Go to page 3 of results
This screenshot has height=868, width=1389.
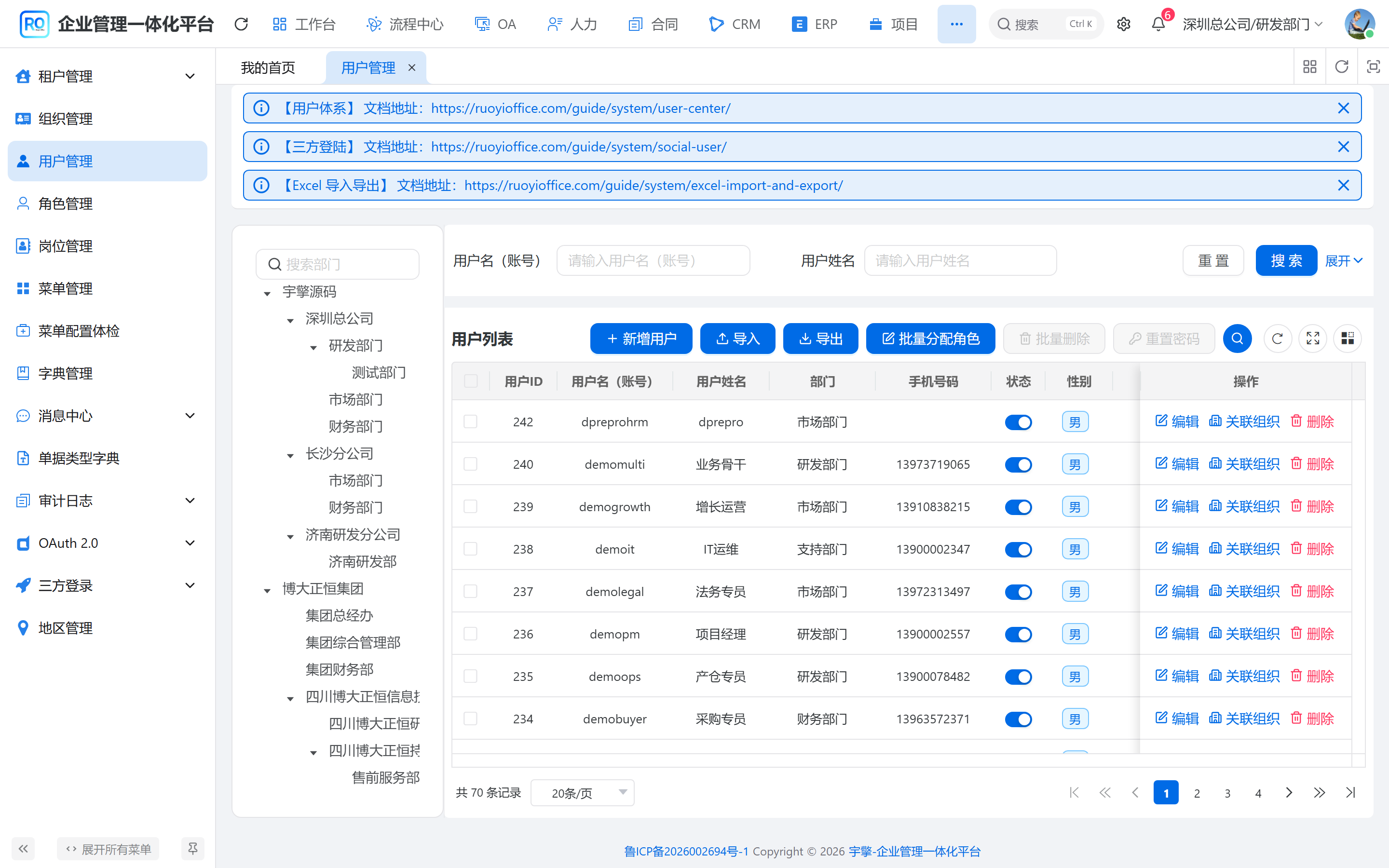[x=1227, y=793]
